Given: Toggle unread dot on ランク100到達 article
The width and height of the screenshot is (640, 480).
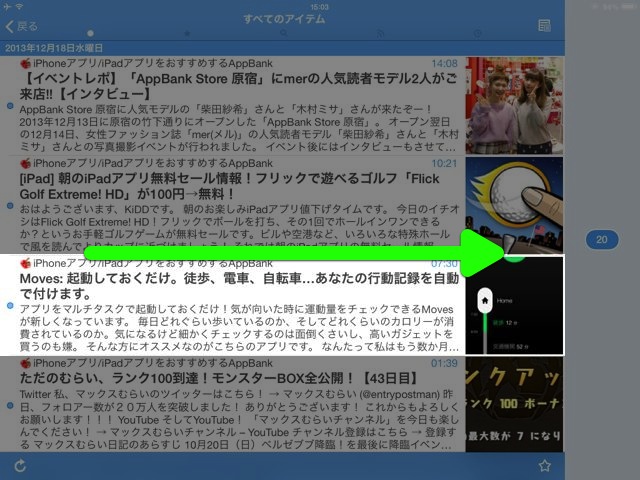Looking at the screenshot, I should (x=10, y=405).
